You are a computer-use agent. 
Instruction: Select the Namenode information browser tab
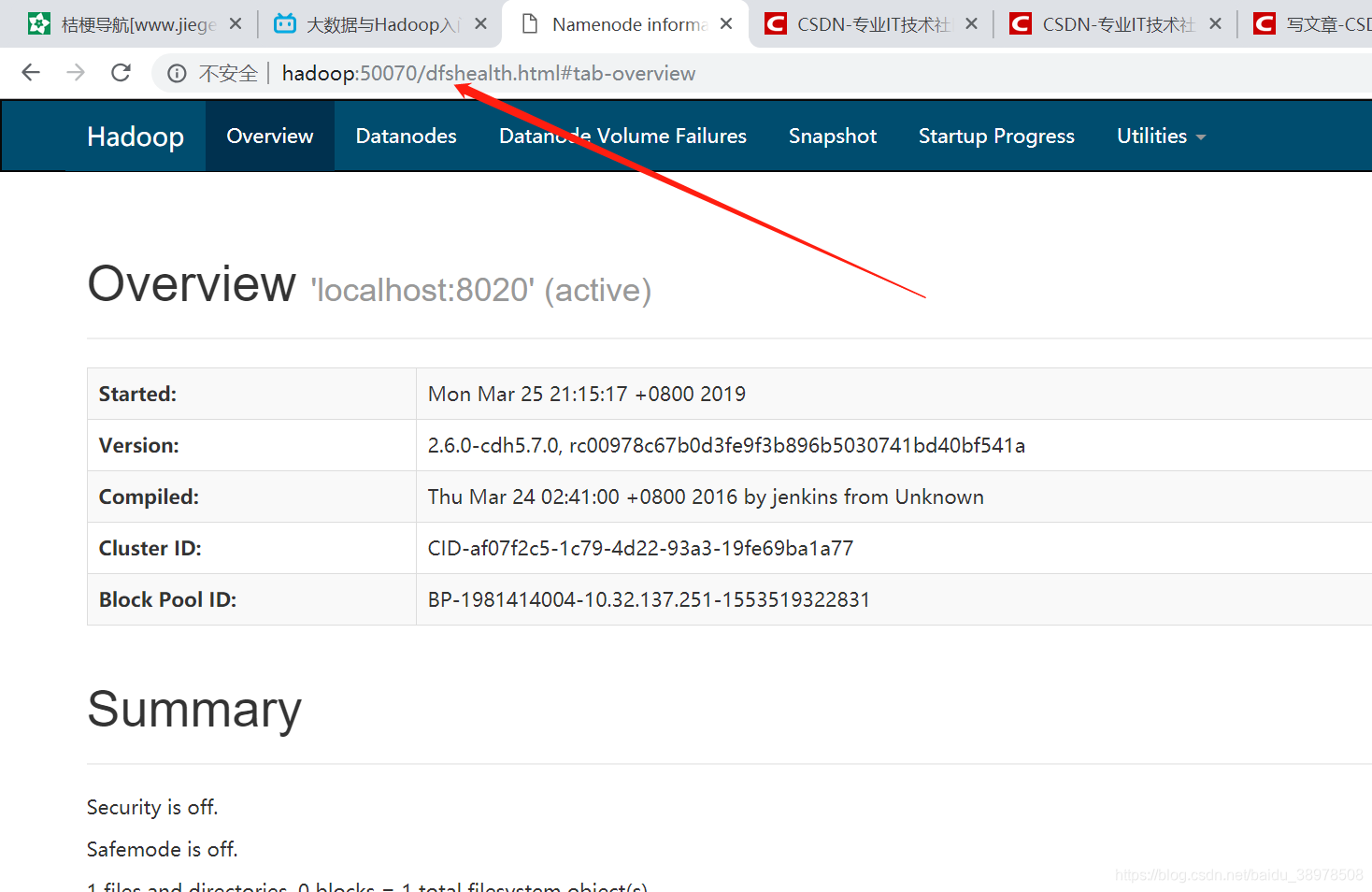coord(626,24)
